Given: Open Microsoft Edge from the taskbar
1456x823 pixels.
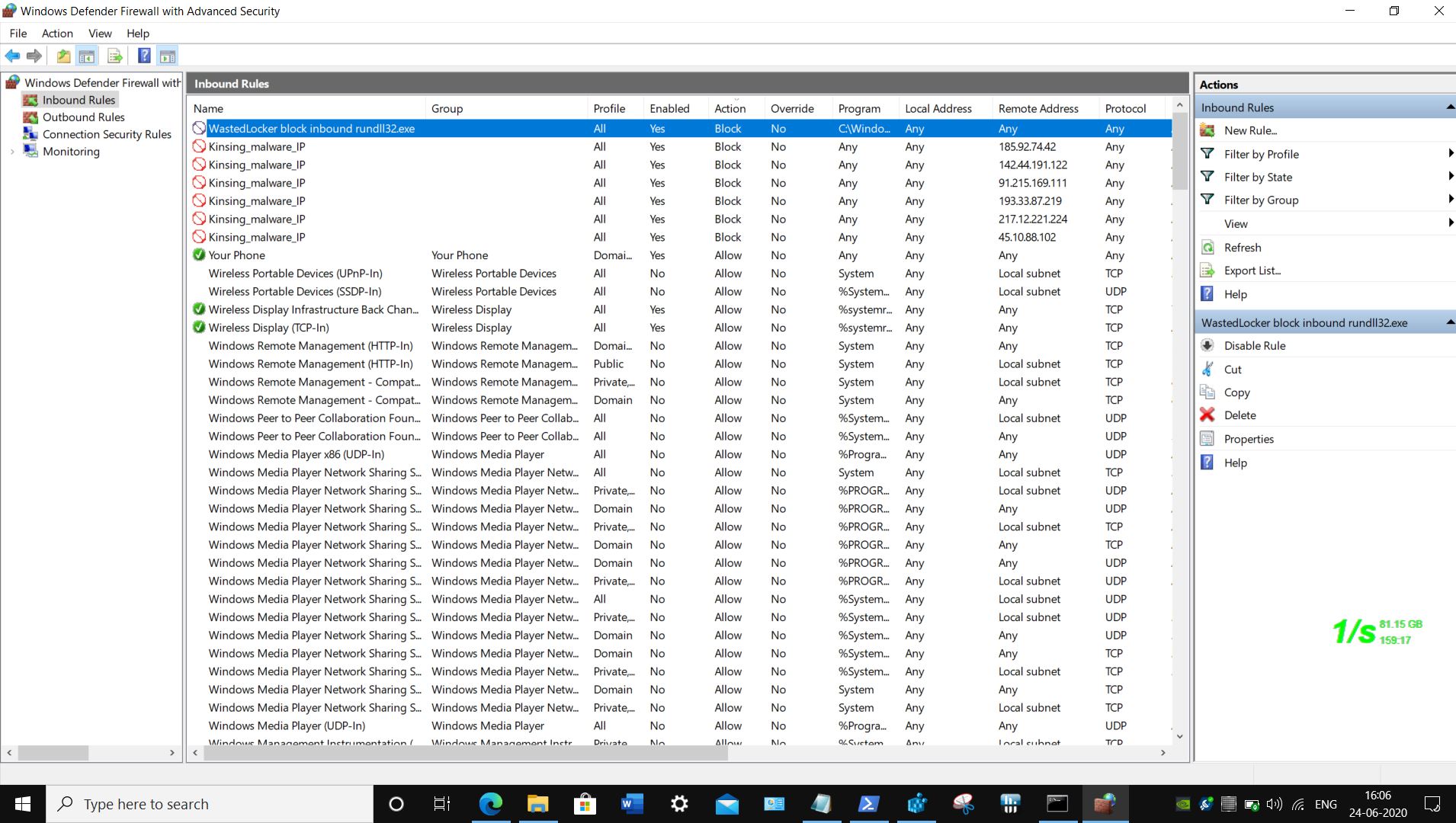Looking at the screenshot, I should 490,804.
